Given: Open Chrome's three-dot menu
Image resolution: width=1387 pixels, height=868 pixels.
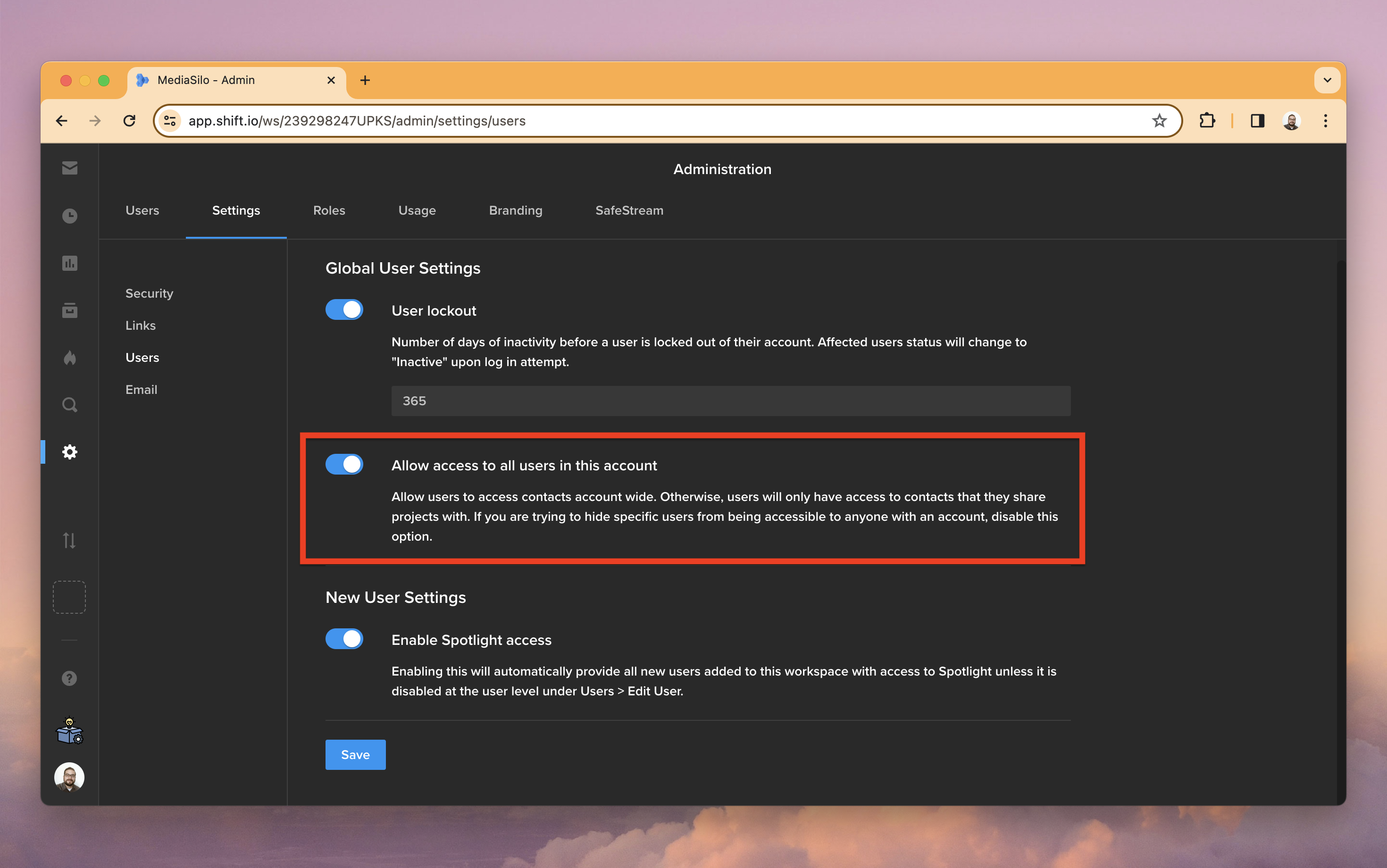Looking at the screenshot, I should pyautogui.click(x=1326, y=121).
